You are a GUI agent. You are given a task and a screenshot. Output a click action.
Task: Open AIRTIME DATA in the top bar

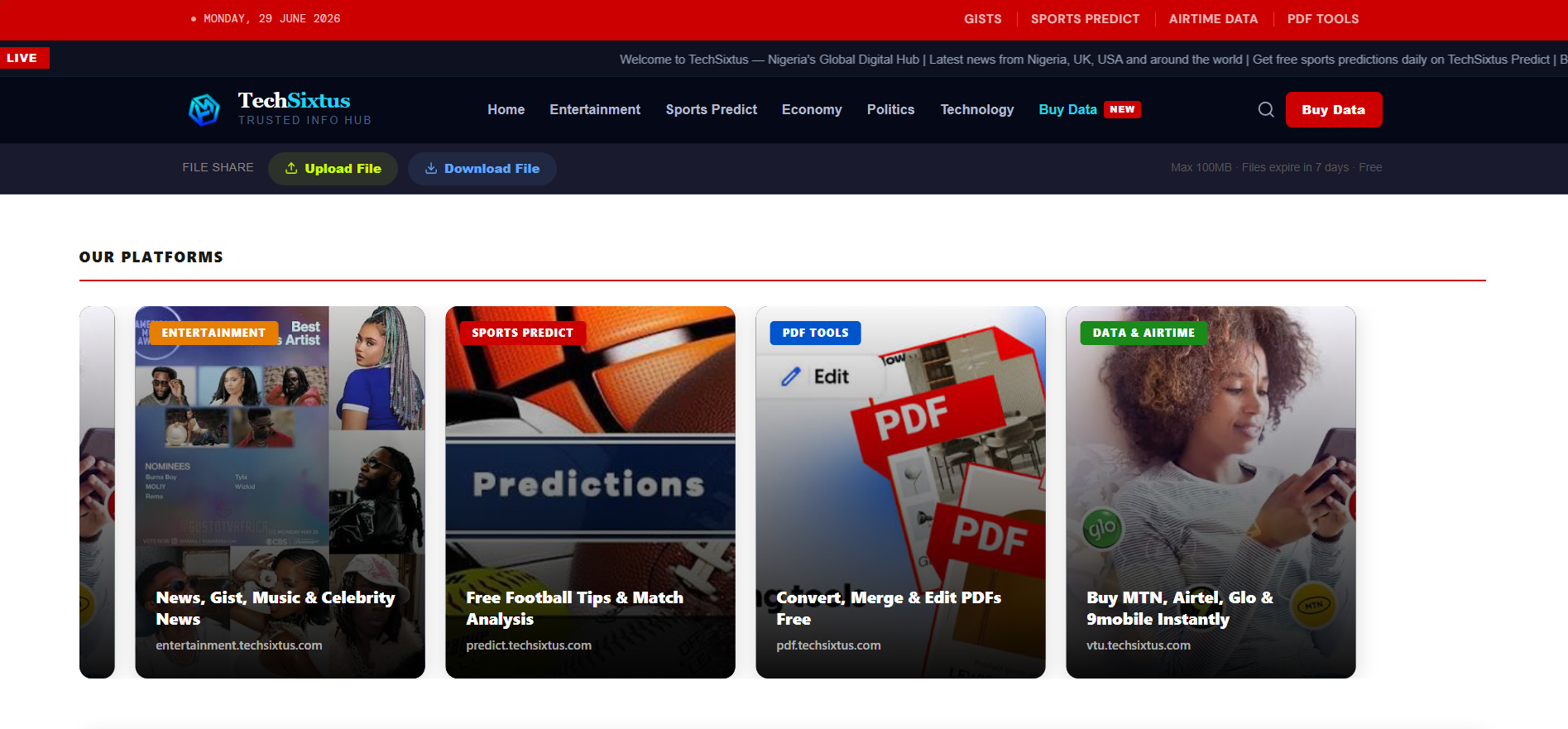[x=1213, y=19]
